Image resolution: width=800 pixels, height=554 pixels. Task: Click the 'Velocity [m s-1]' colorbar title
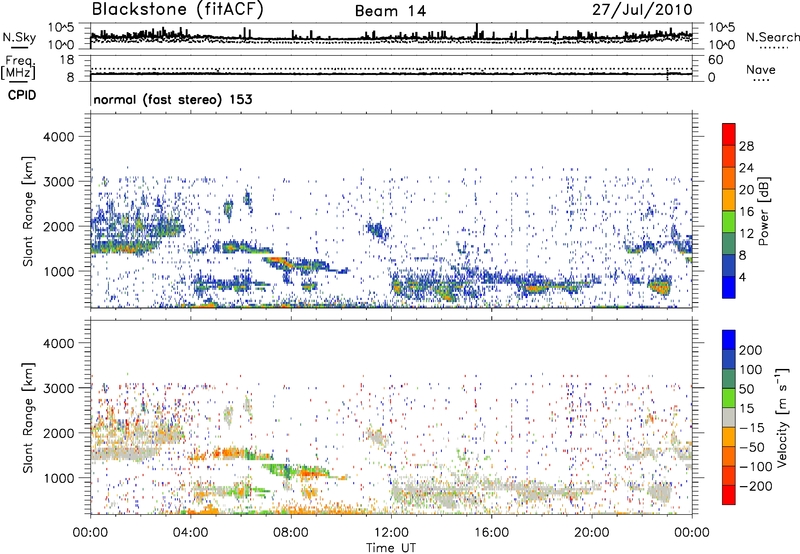click(783, 417)
